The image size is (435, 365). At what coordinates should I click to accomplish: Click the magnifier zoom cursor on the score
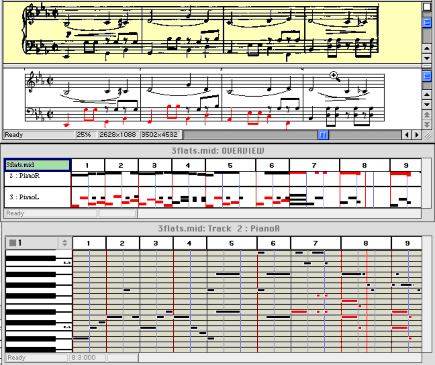coord(335,77)
